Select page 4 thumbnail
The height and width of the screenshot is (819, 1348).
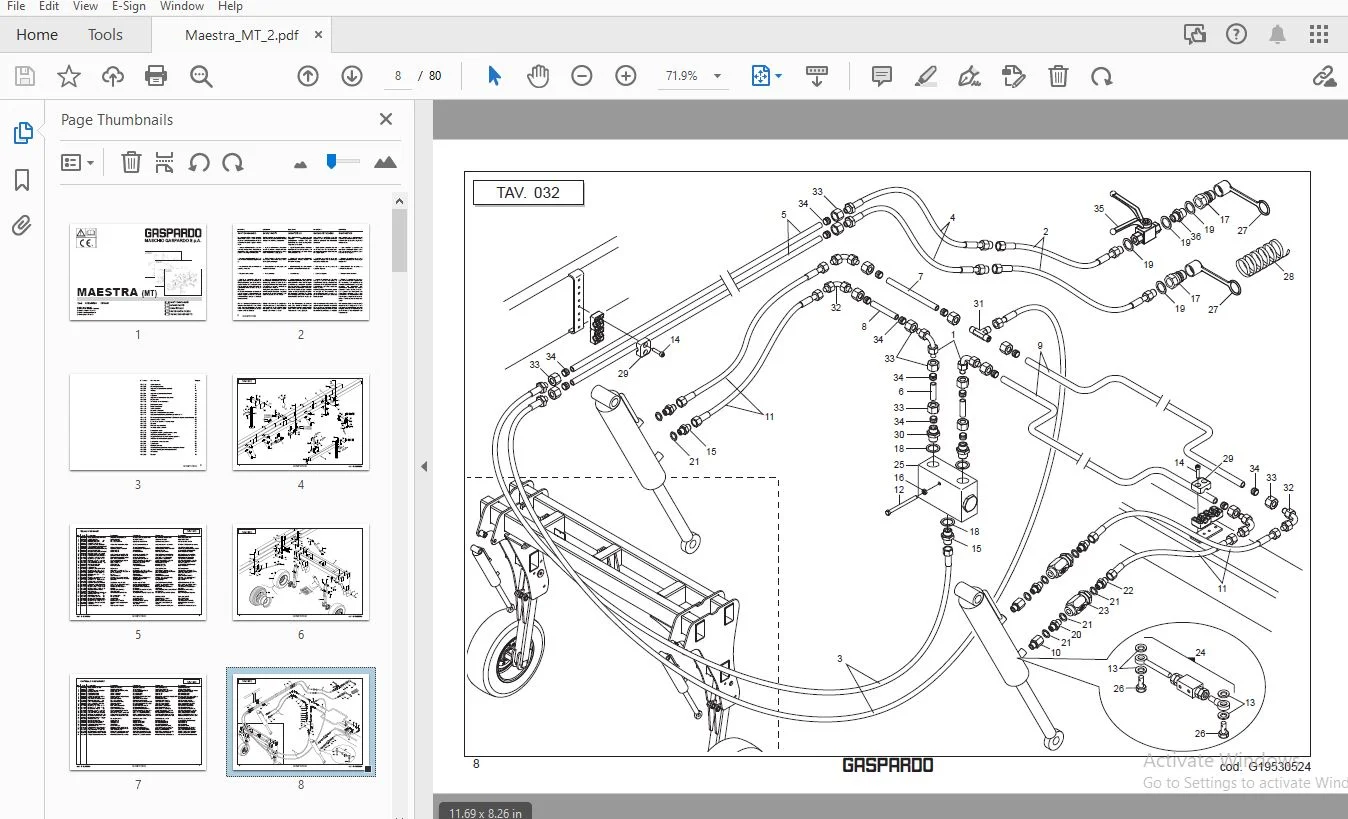coord(301,422)
